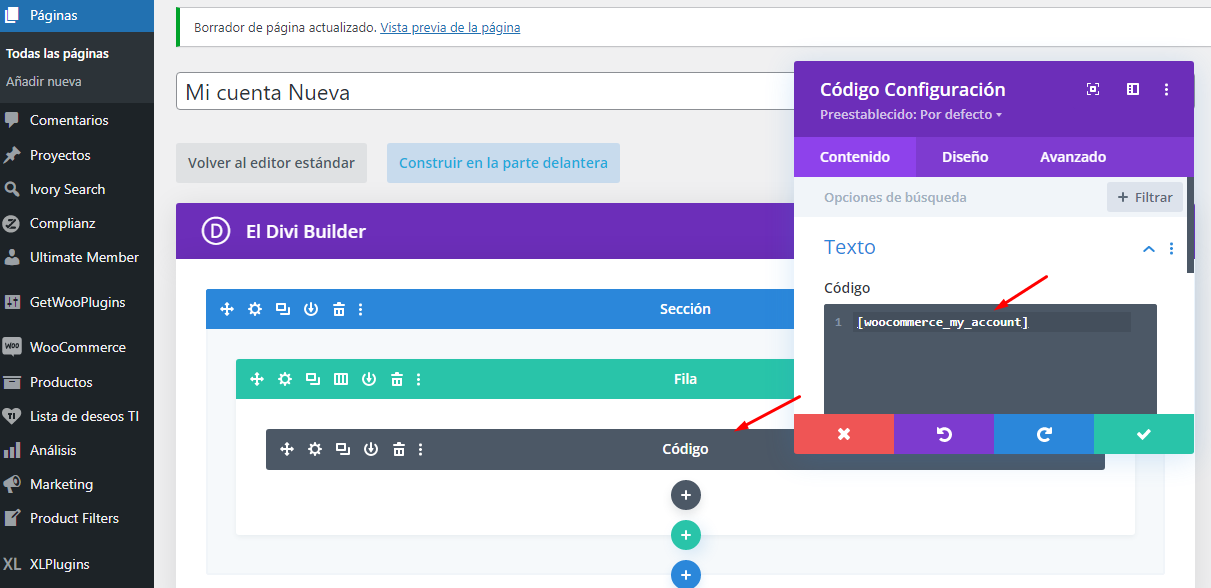This screenshot has width=1211, height=588.
Task: Open Preestablecido: Por defecto dropdown
Action: (x=911, y=114)
